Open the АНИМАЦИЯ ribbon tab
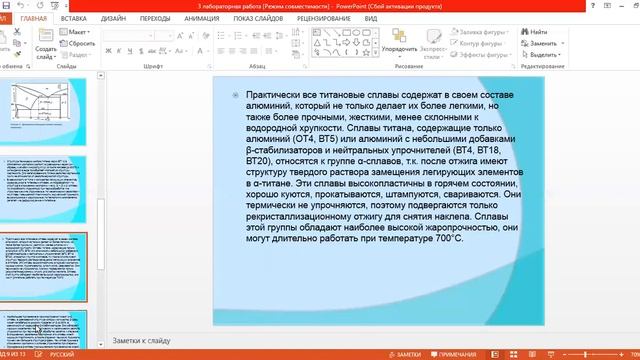640x360 pixels. pos(202,18)
